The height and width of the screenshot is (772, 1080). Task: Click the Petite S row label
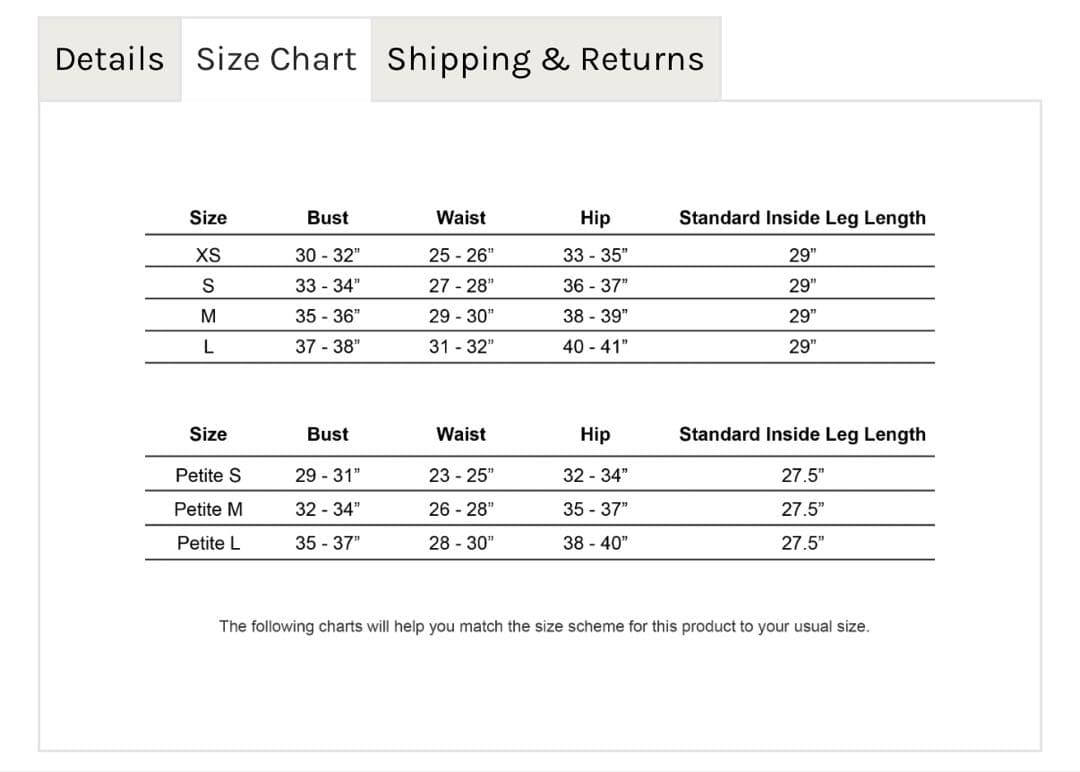pyautogui.click(x=208, y=475)
